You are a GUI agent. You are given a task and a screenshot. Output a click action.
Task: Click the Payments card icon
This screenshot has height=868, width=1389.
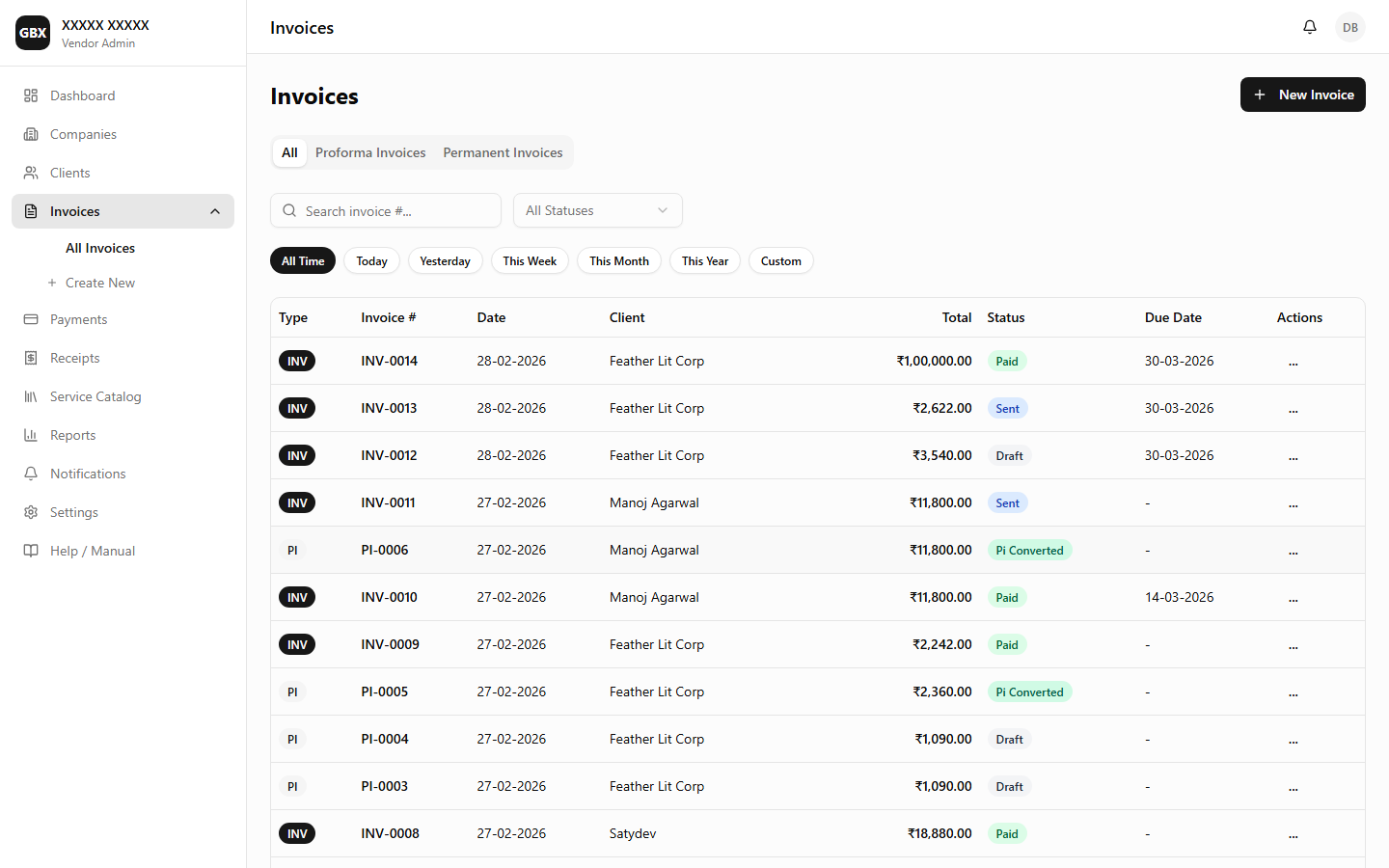click(x=31, y=319)
